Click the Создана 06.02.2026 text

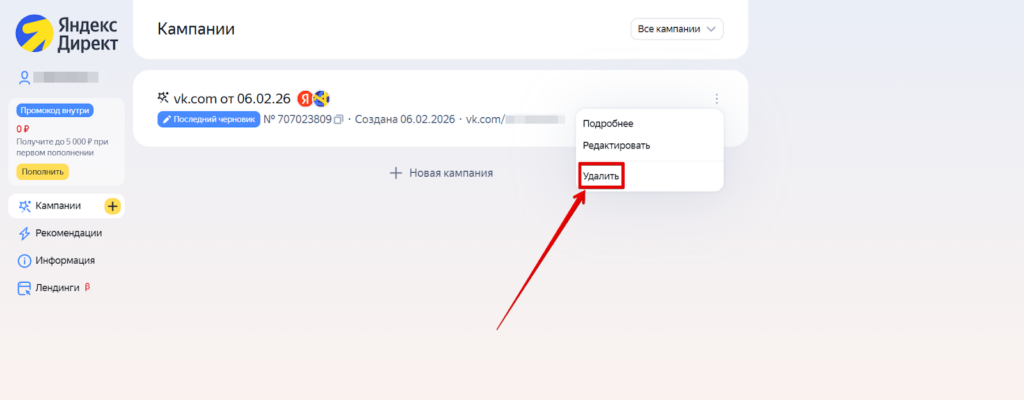(405, 120)
